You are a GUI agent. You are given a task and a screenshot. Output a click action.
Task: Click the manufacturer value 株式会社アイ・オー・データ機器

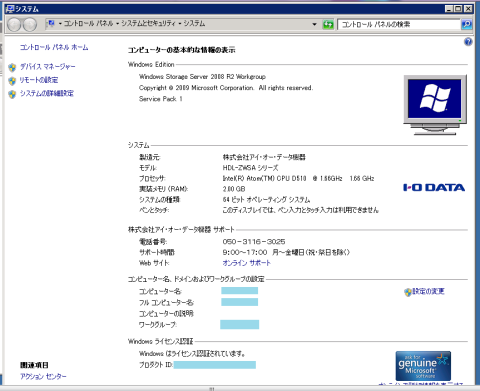click(264, 157)
